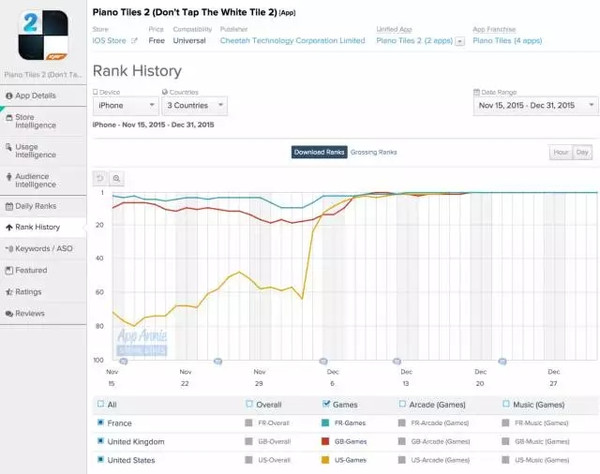Click the Hour granularity button

coord(560,152)
